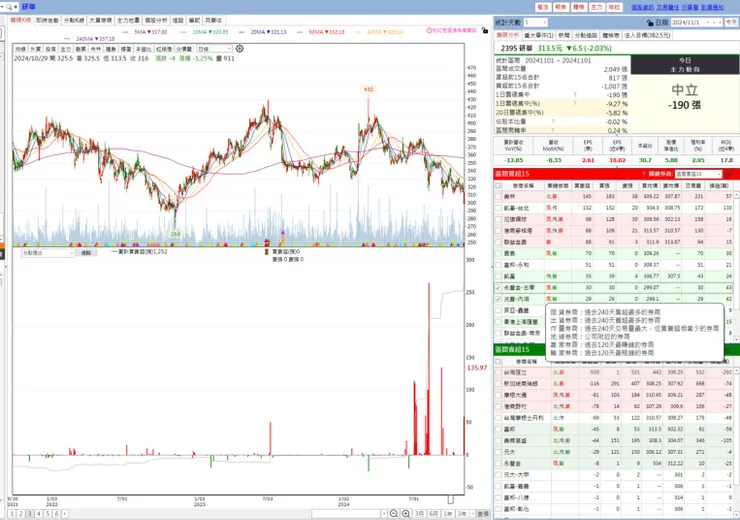Set chart range to 3年
The height and width of the screenshot is (520, 740).
click(x=462, y=513)
